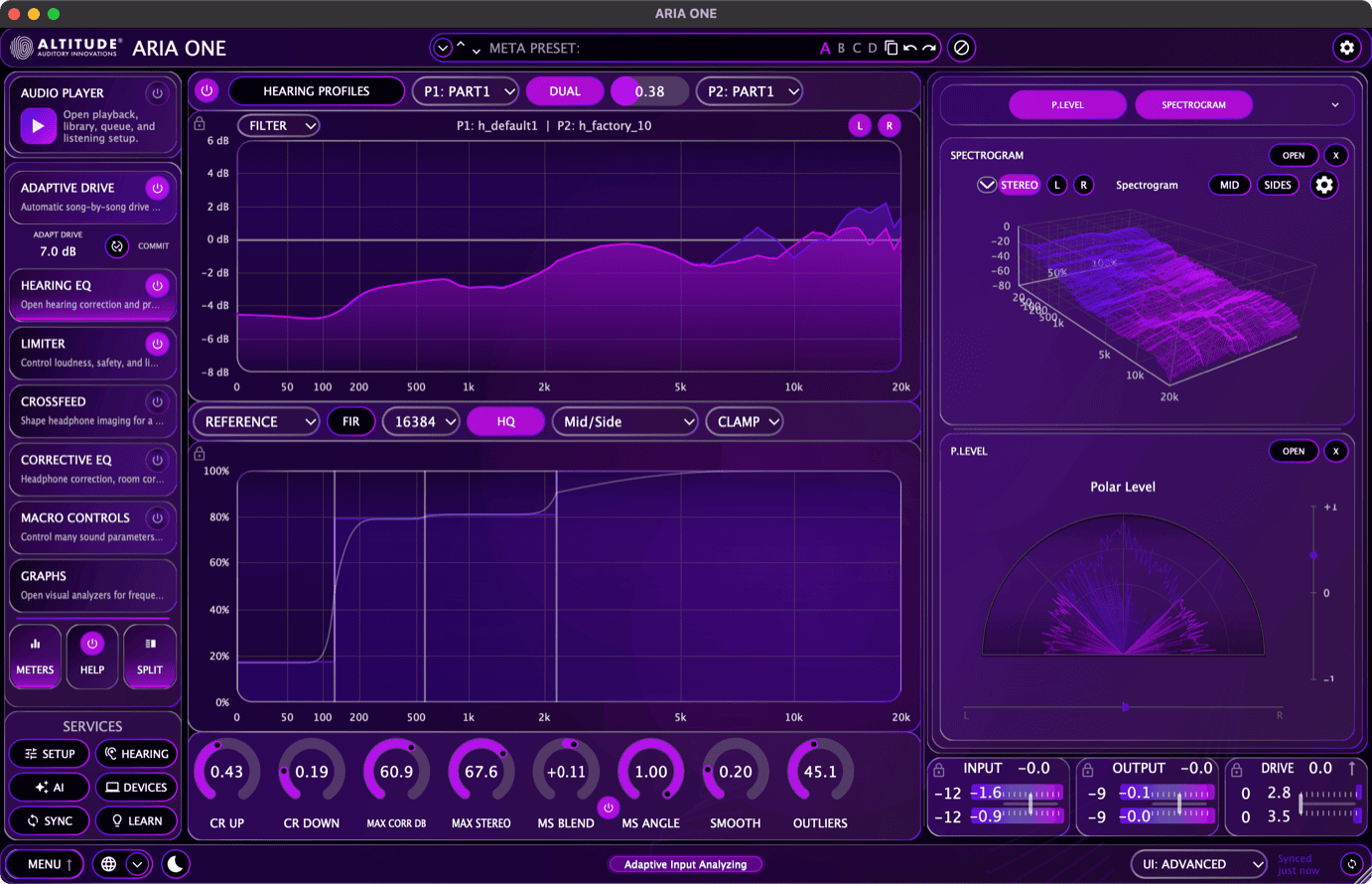1372x884 pixels.
Task: Open the SPLIT view button
Action: click(x=150, y=656)
